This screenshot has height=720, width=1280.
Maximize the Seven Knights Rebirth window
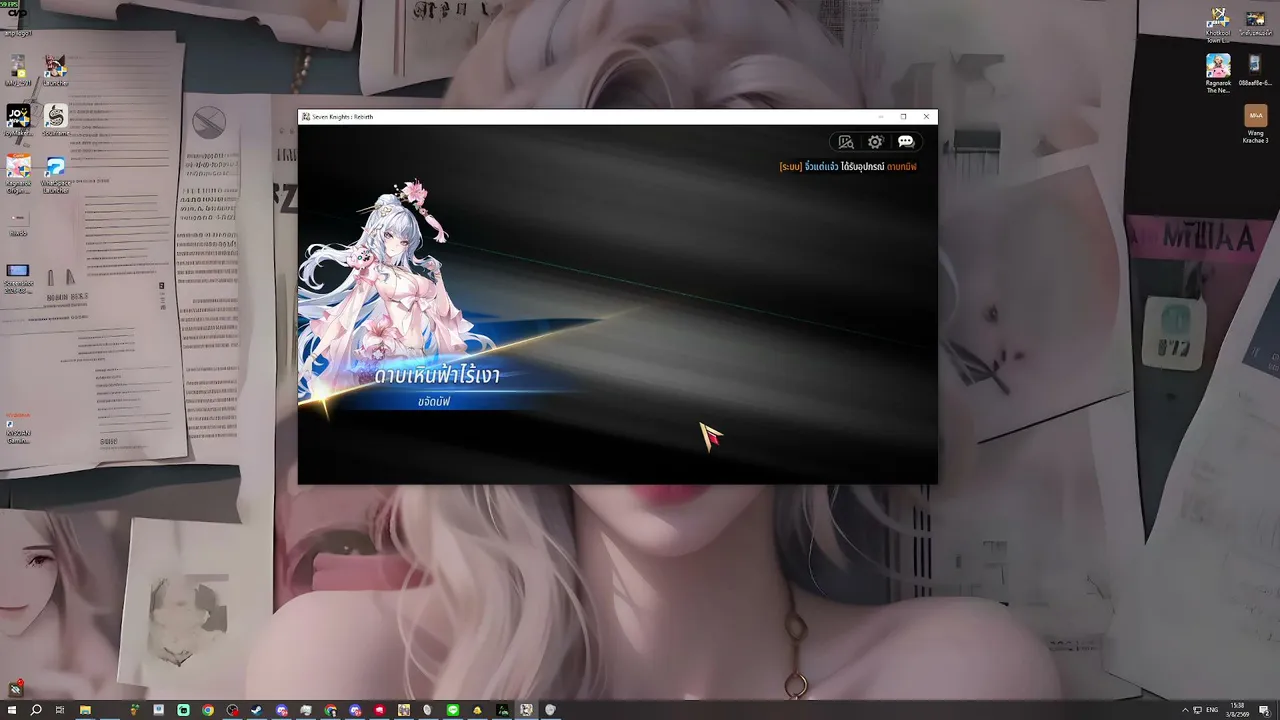click(x=903, y=117)
